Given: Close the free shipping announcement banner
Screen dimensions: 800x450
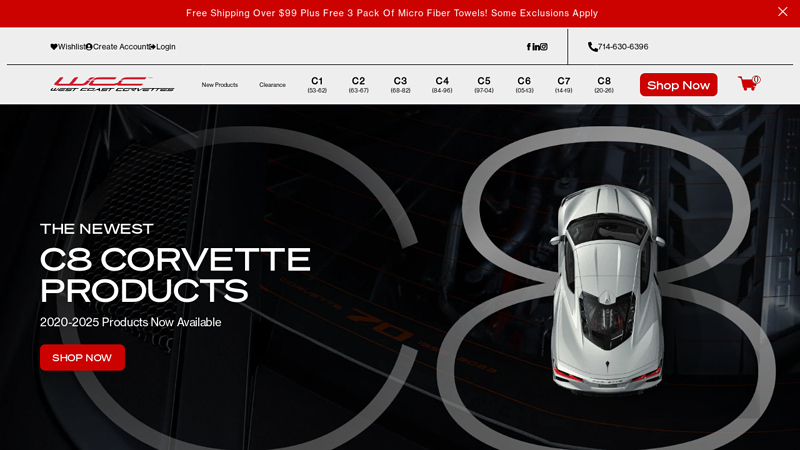Looking at the screenshot, I should [782, 11].
